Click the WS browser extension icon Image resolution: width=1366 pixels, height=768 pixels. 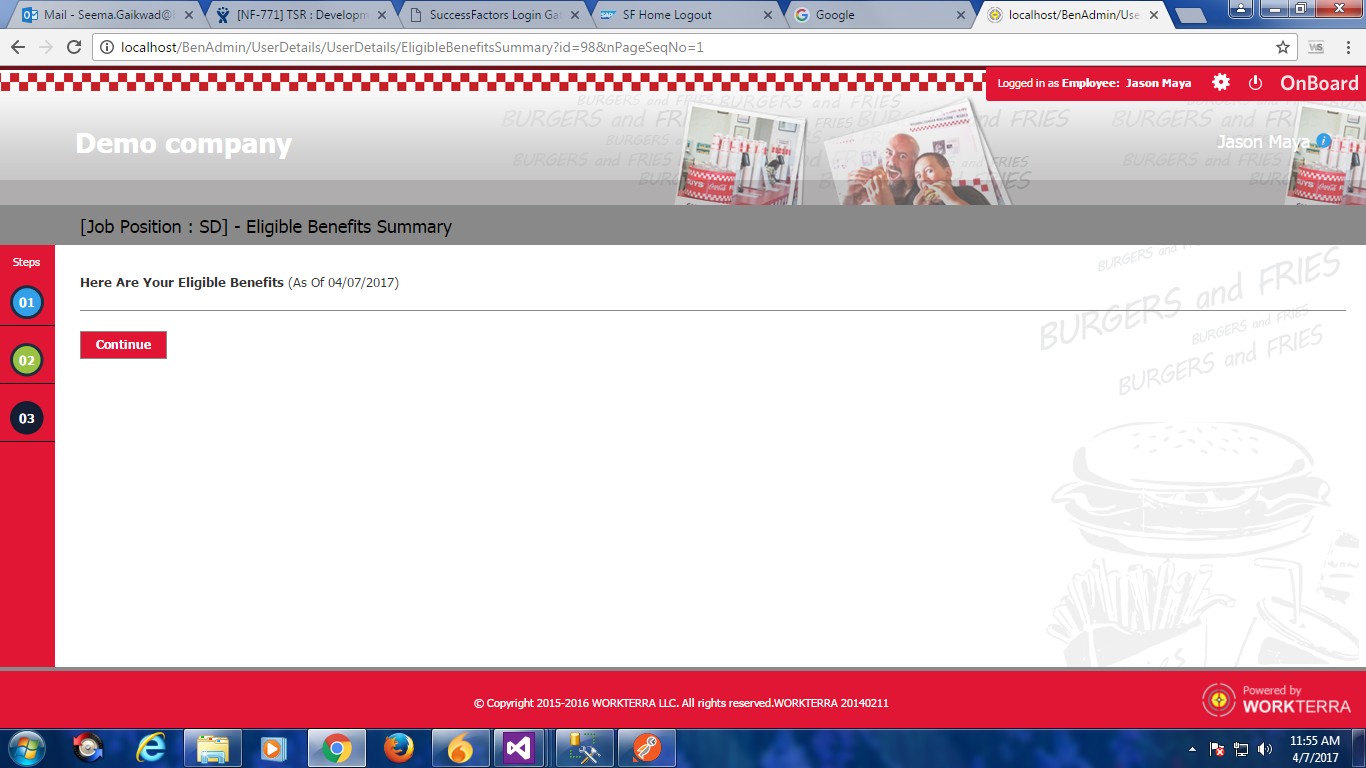point(1316,47)
